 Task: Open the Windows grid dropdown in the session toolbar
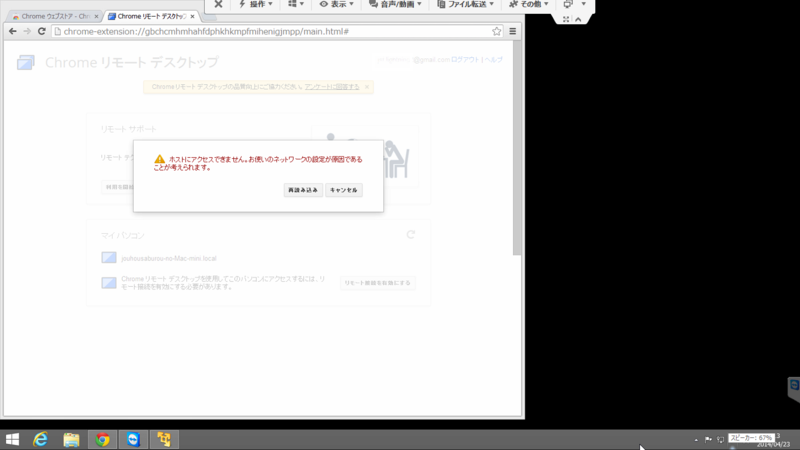click(296, 4)
